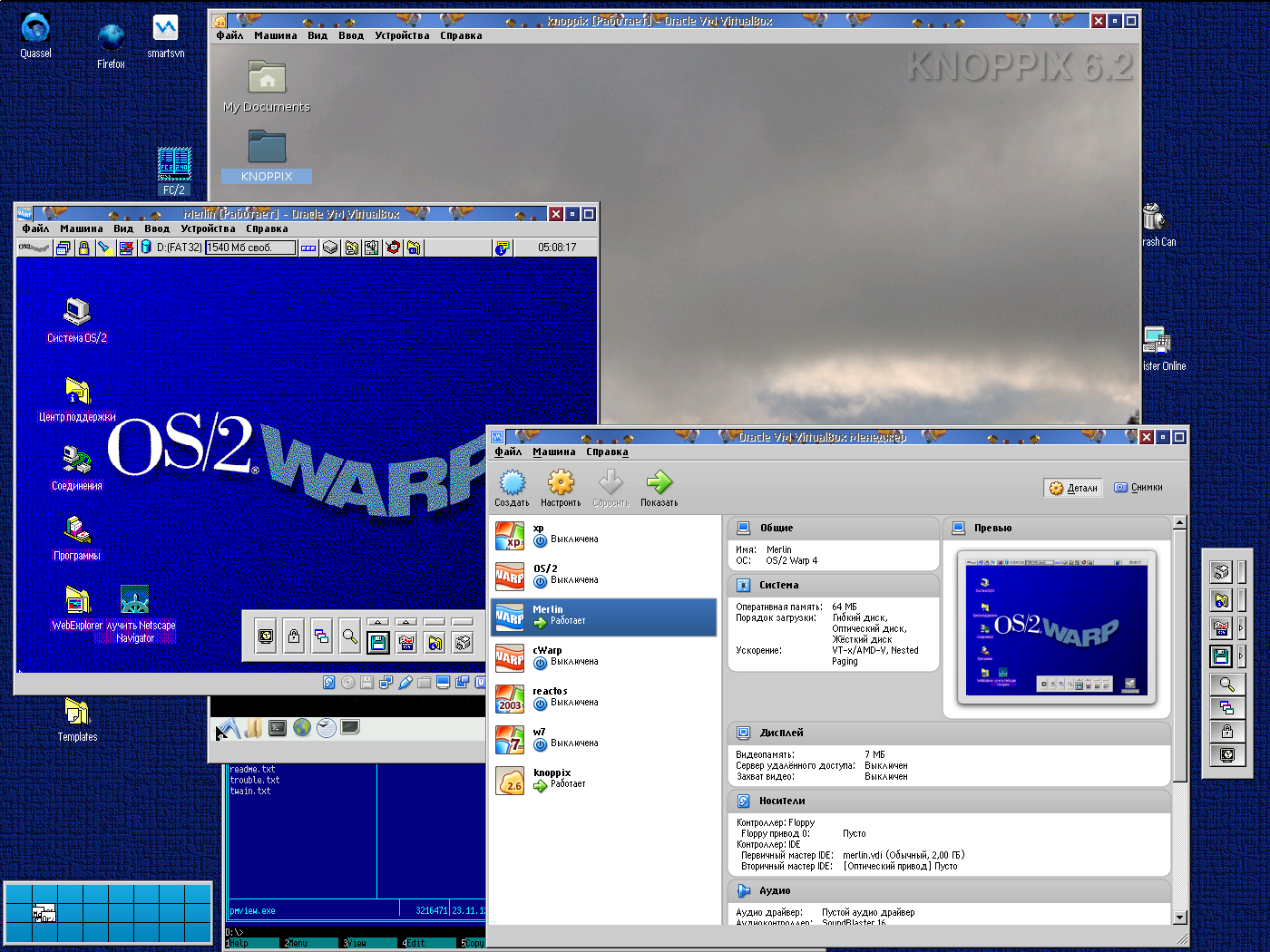The height and width of the screenshot is (952, 1270).
Task: Select the FC/2 desktop icon
Action: [x=174, y=170]
